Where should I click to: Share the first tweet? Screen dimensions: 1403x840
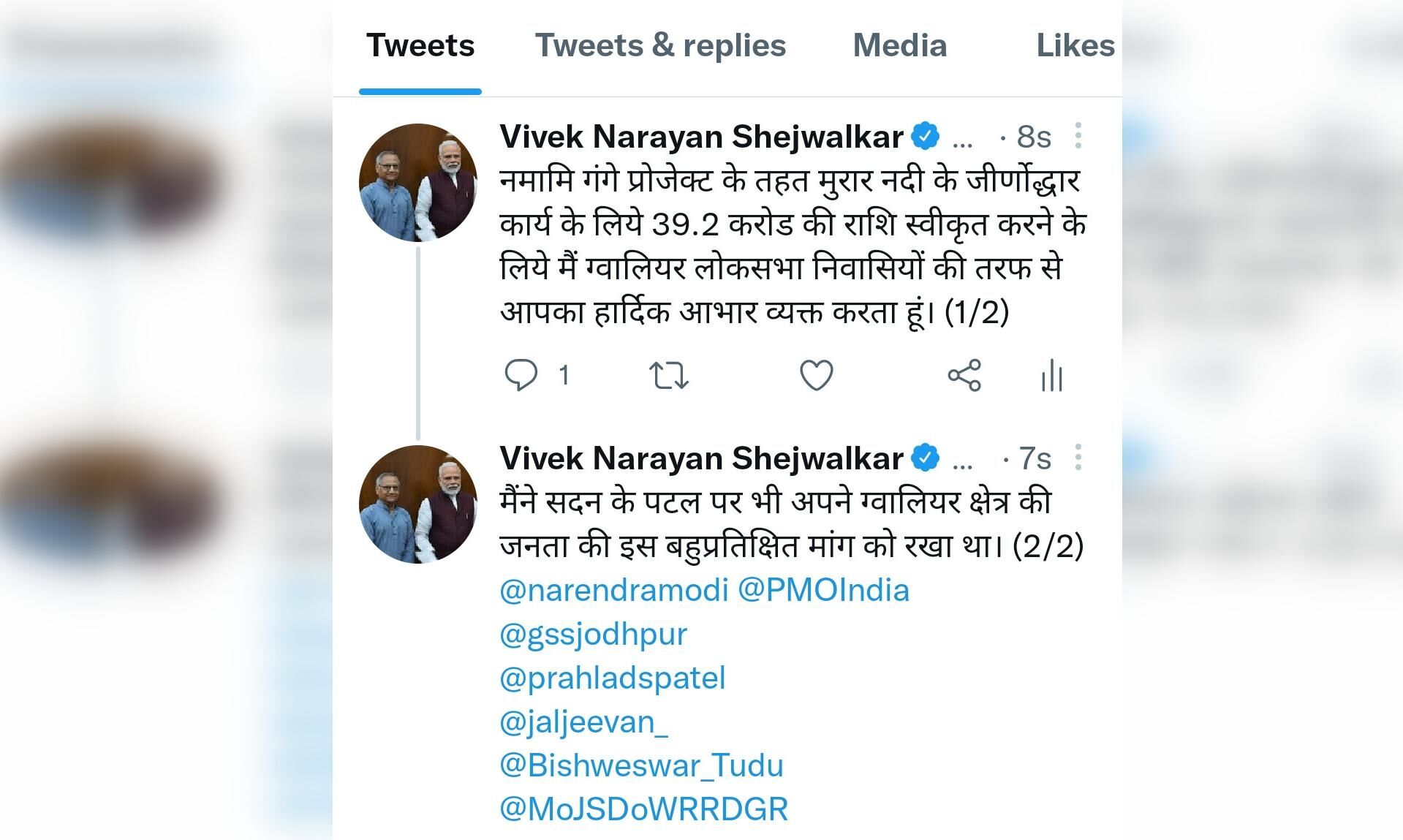coord(964,376)
